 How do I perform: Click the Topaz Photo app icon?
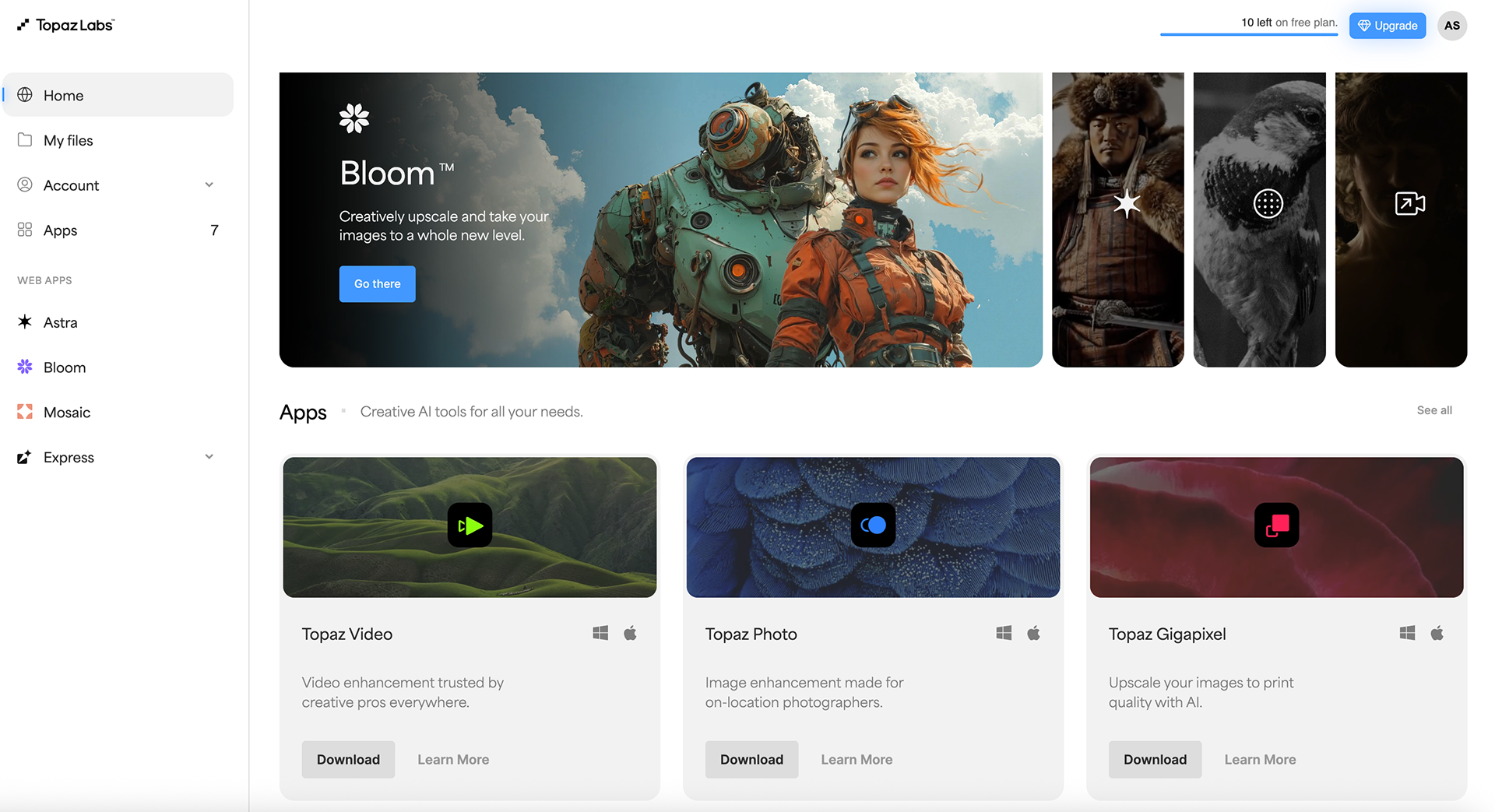[x=873, y=526]
